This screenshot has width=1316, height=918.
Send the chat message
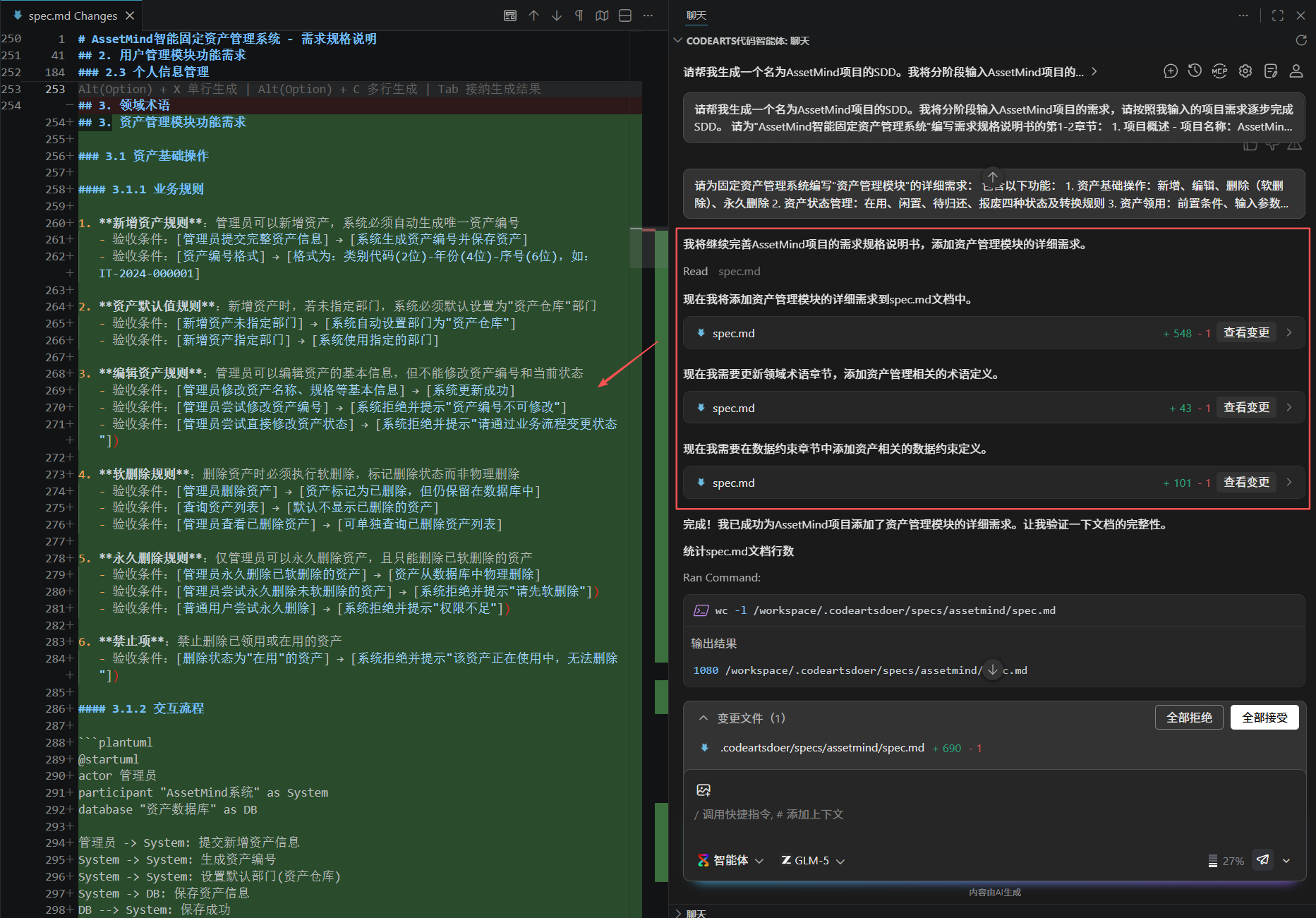coord(1263,860)
